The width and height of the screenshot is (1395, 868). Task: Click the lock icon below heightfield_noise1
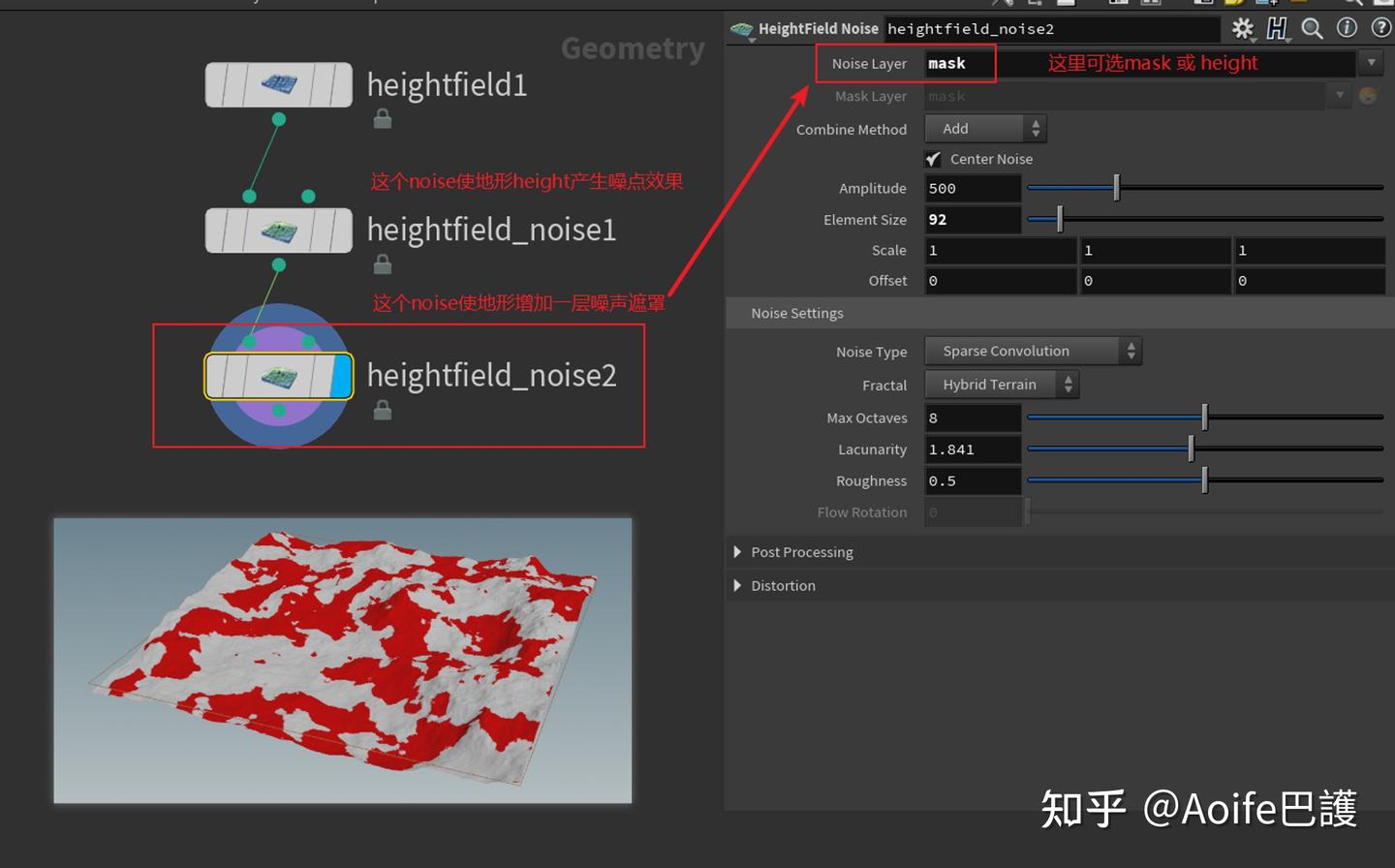point(382,263)
